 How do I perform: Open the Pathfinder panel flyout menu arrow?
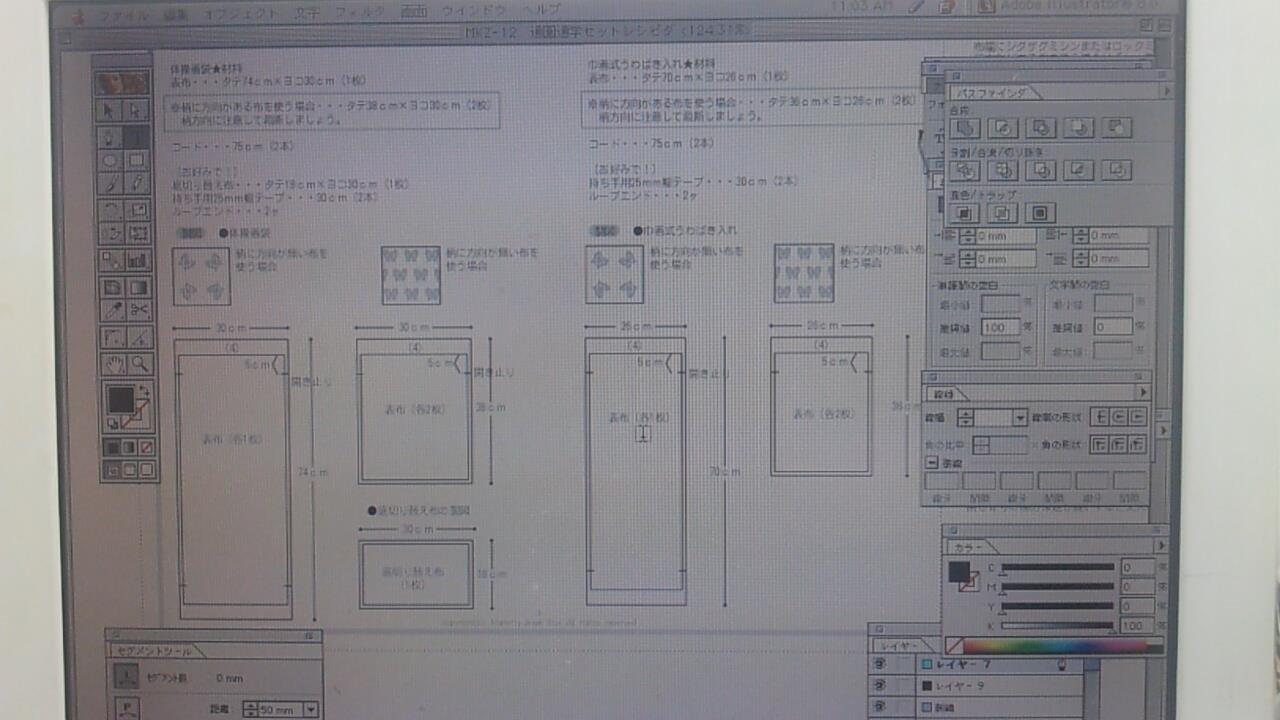pyautogui.click(x=1165, y=91)
